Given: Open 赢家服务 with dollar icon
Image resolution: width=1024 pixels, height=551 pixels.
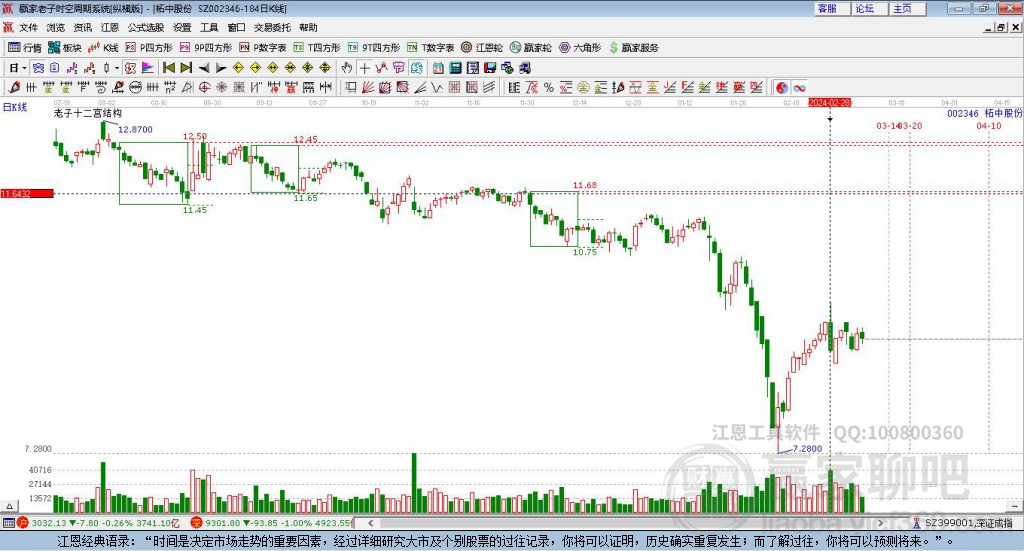Looking at the screenshot, I should click(x=633, y=48).
